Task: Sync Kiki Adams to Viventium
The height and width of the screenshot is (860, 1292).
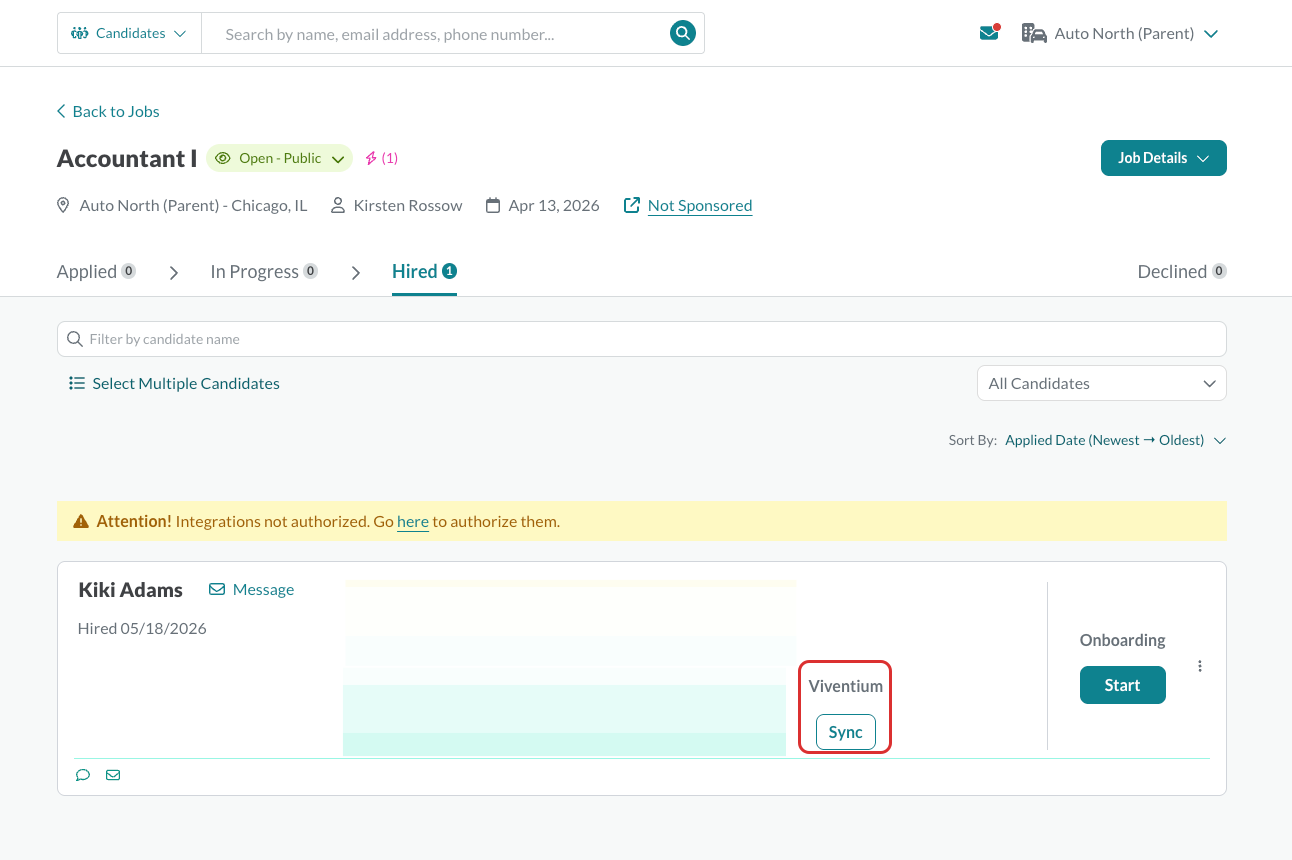Action: click(846, 732)
